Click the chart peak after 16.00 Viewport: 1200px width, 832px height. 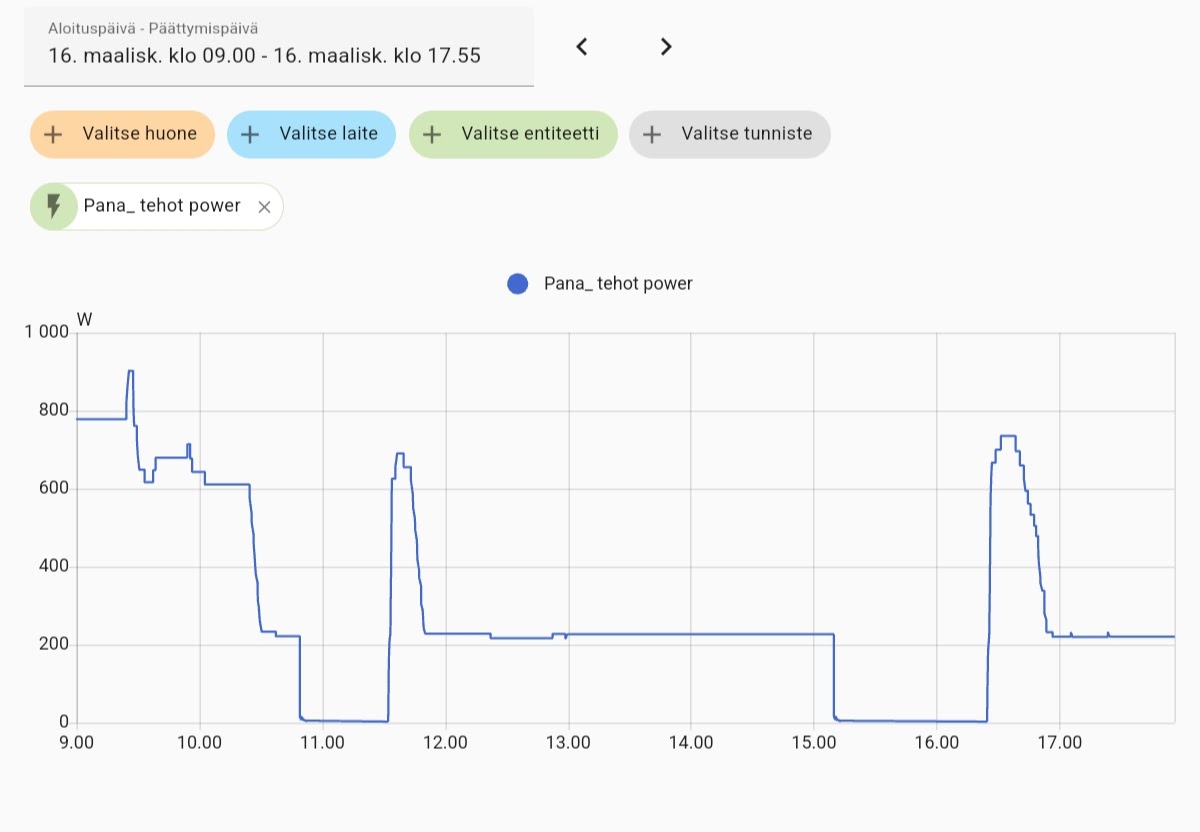coord(1007,437)
